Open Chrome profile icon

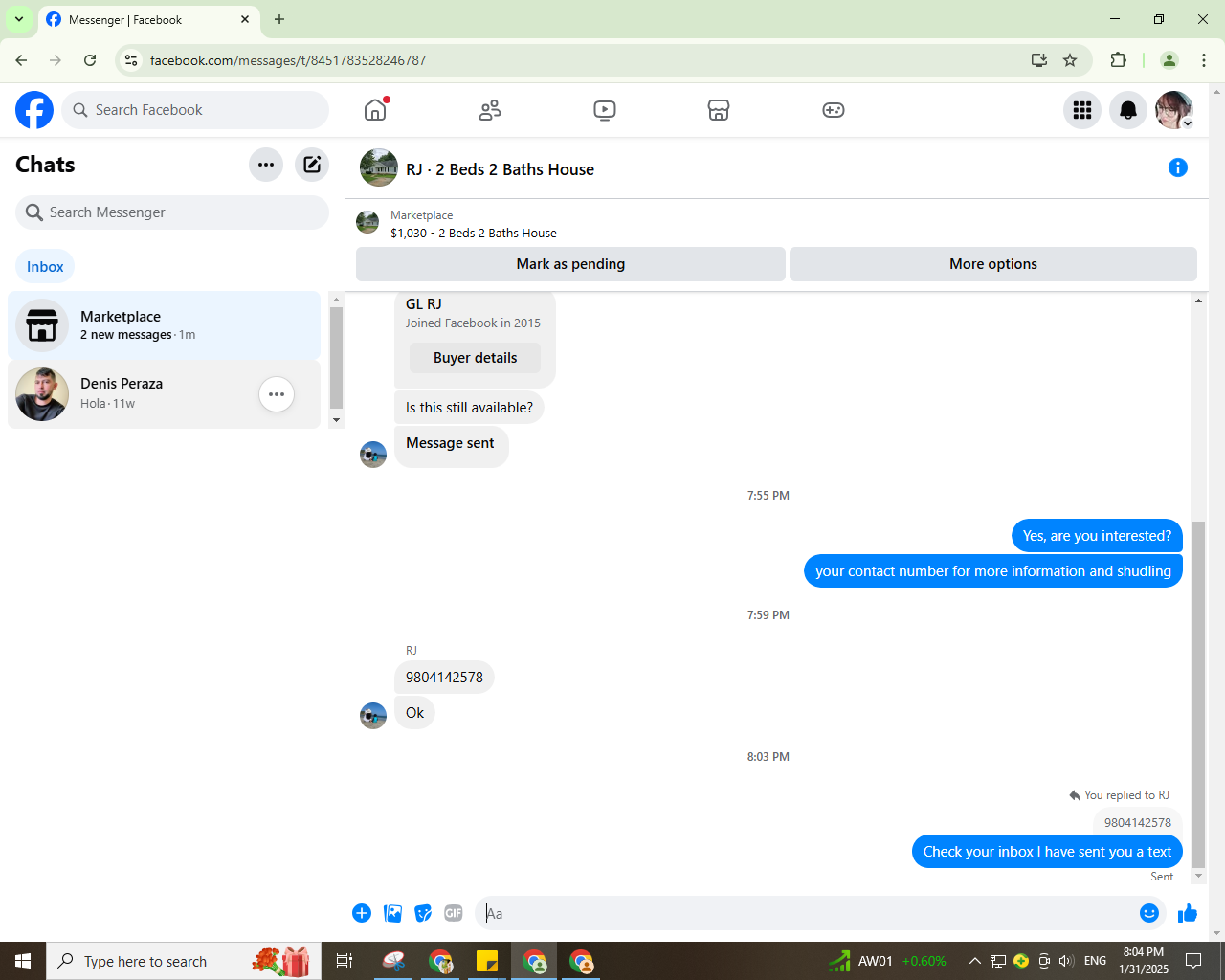pos(1169,60)
